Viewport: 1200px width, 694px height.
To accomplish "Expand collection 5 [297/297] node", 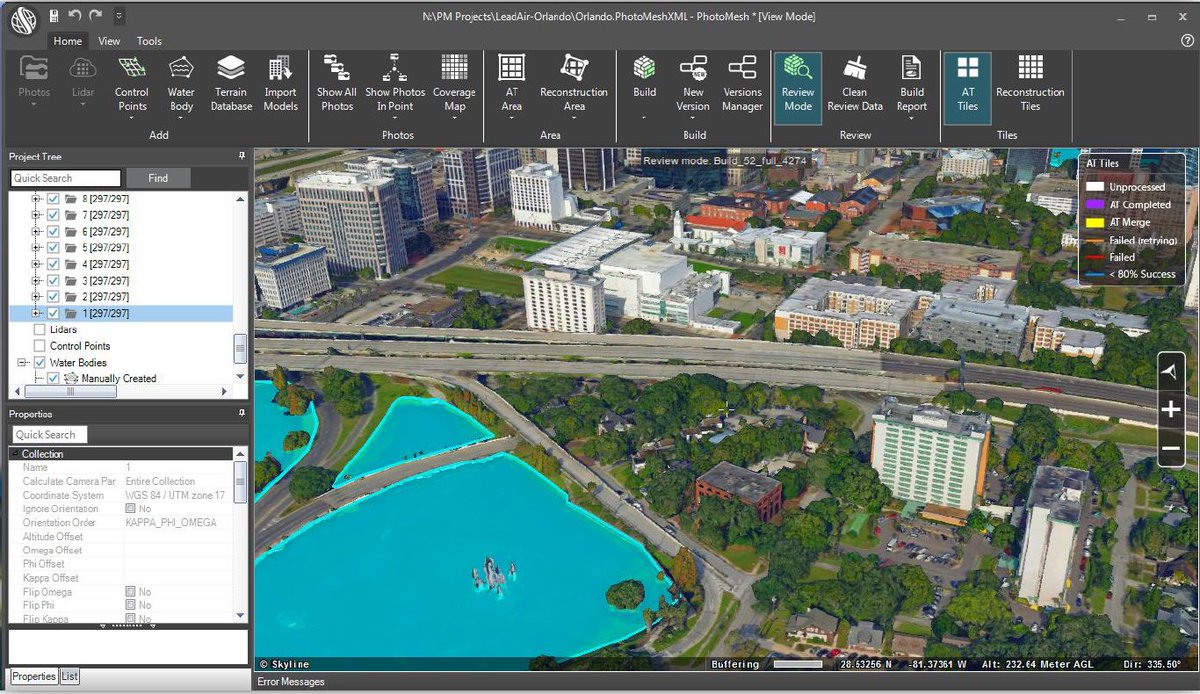I will click(x=36, y=248).
